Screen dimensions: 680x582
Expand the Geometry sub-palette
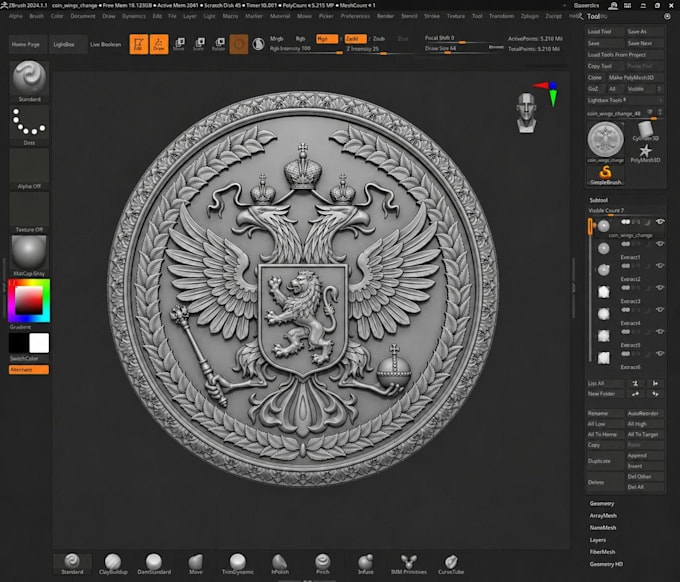pyautogui.click(x=602, y=504)
